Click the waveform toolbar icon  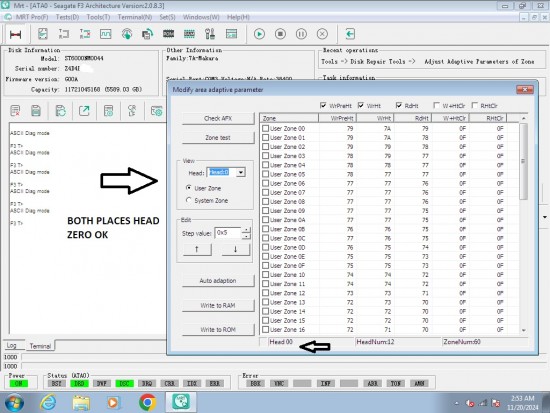[106, 34]
